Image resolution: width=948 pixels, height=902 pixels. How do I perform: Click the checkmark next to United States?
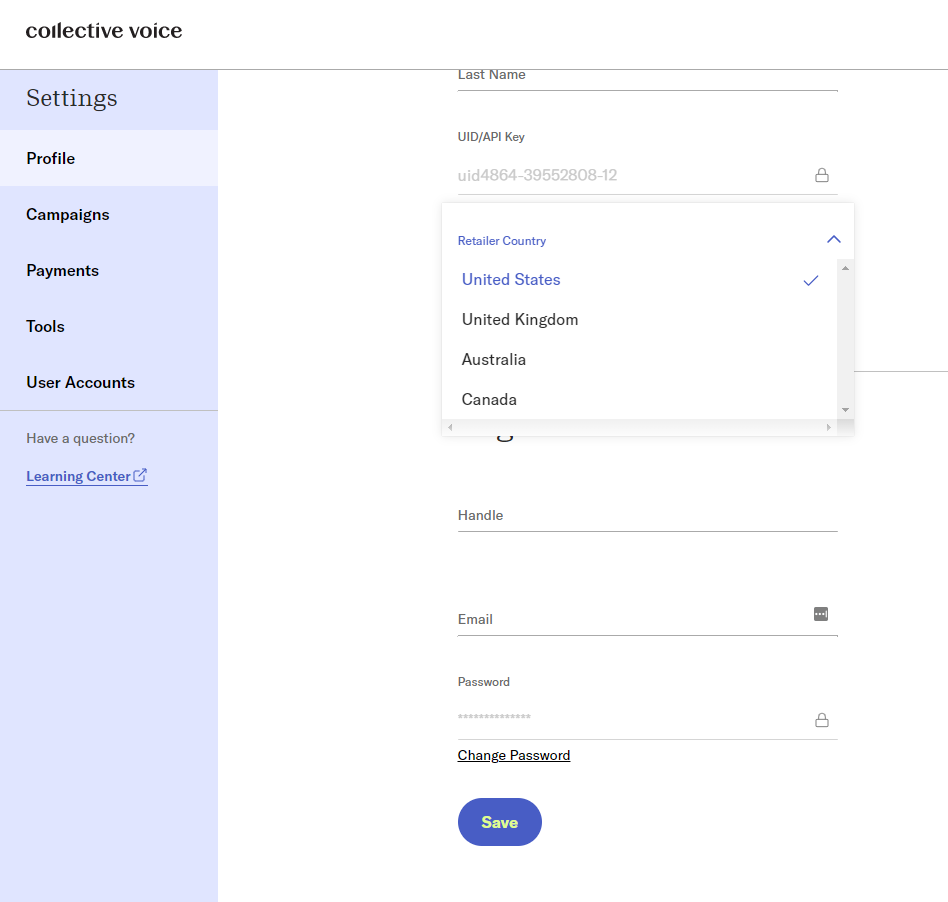coord(811,280)
